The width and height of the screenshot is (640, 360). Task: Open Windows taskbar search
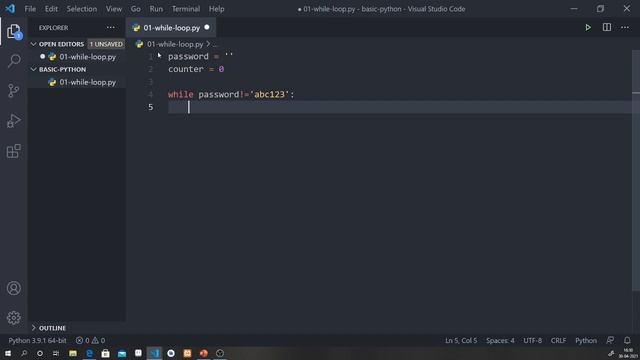click(x=24, y=353)
